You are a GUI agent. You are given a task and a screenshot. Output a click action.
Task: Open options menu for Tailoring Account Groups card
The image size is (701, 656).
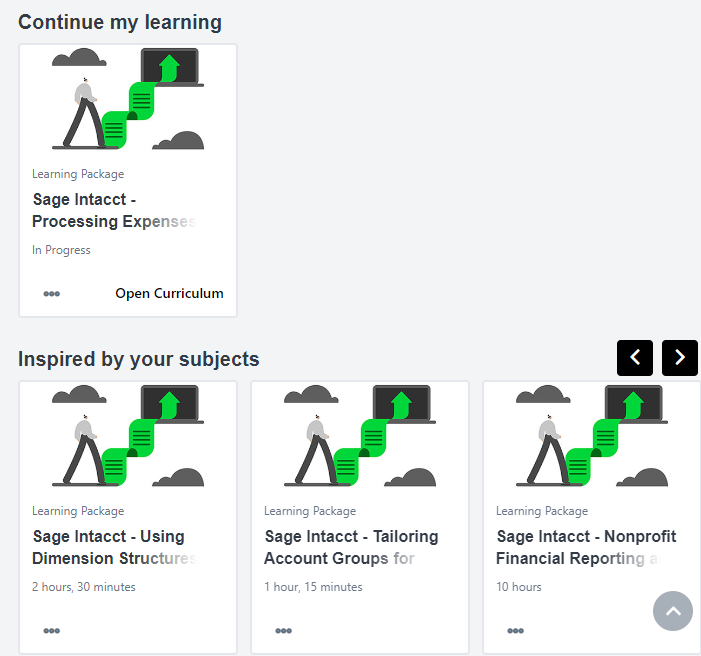point(283,630)
